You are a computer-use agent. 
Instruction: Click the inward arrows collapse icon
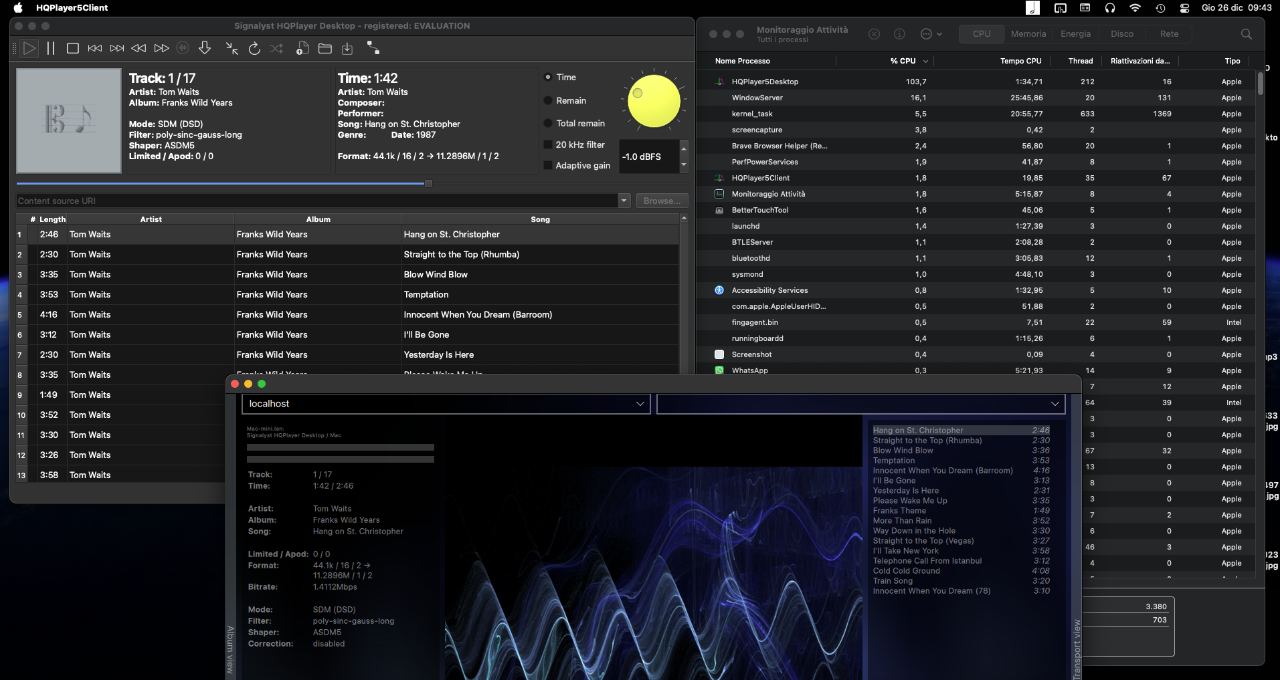coord(232,48)
